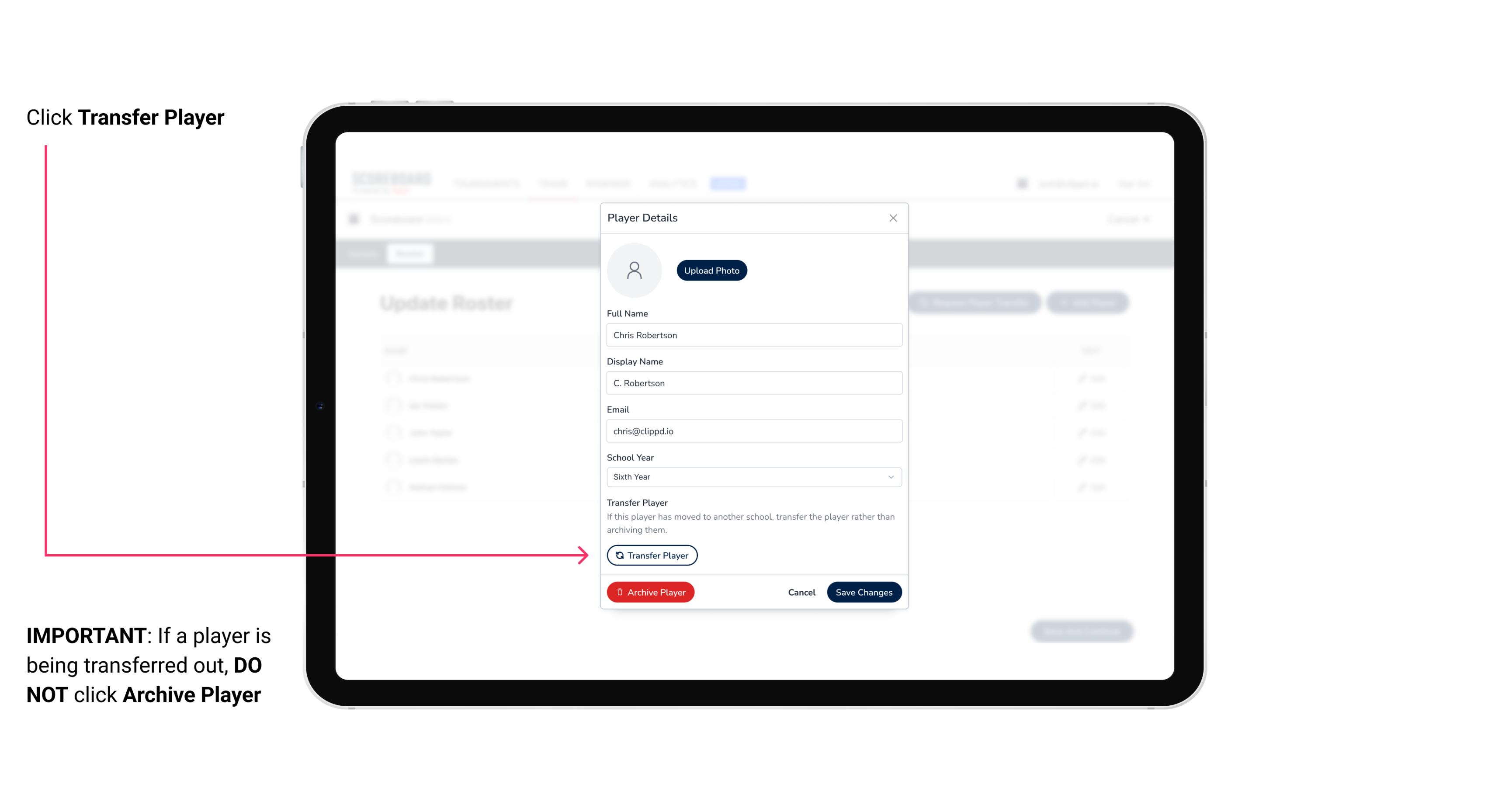
Task: Click the player avatar placeholder icon
Action: tap(635, 270)
